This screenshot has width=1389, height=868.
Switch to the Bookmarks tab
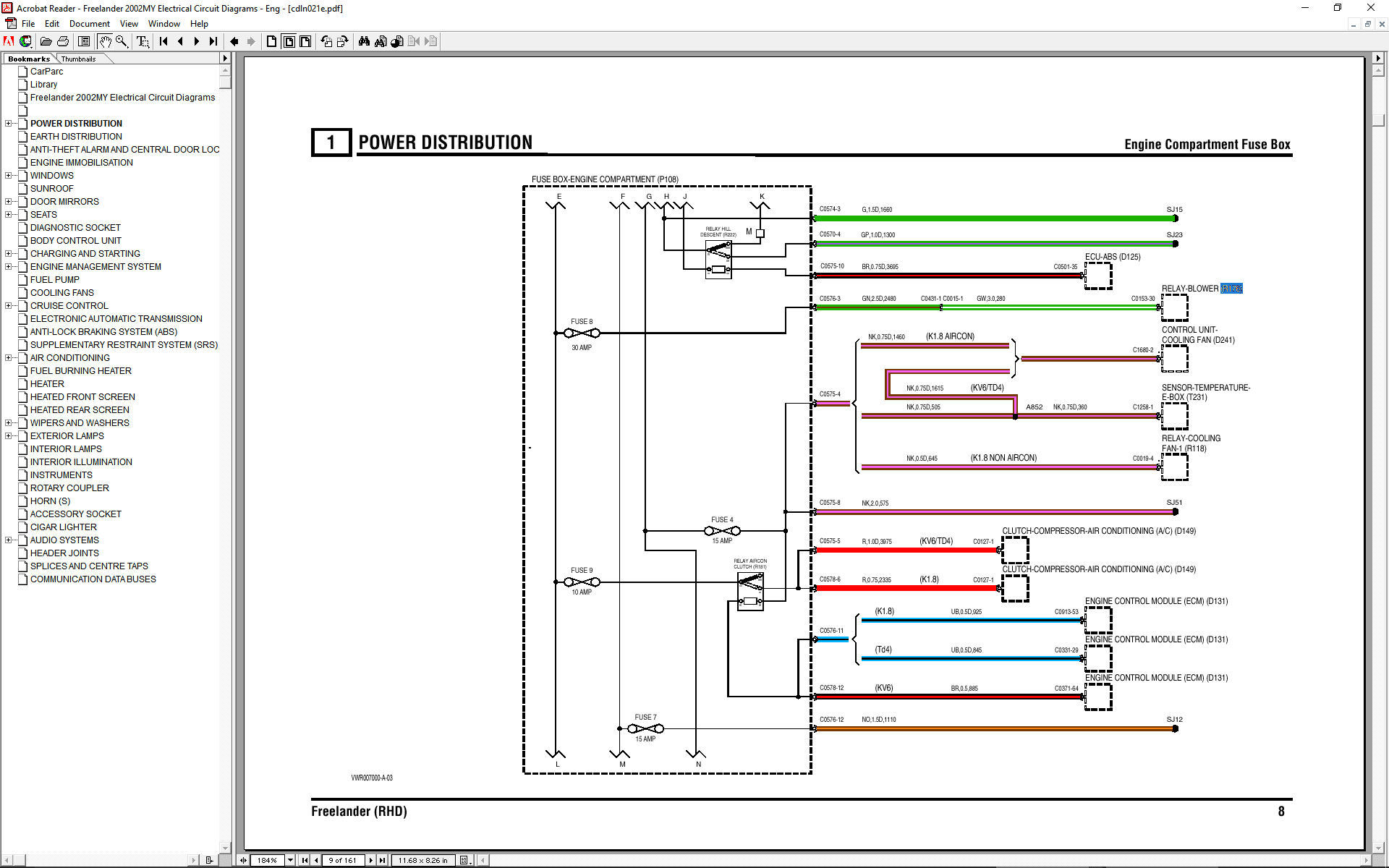29,59
